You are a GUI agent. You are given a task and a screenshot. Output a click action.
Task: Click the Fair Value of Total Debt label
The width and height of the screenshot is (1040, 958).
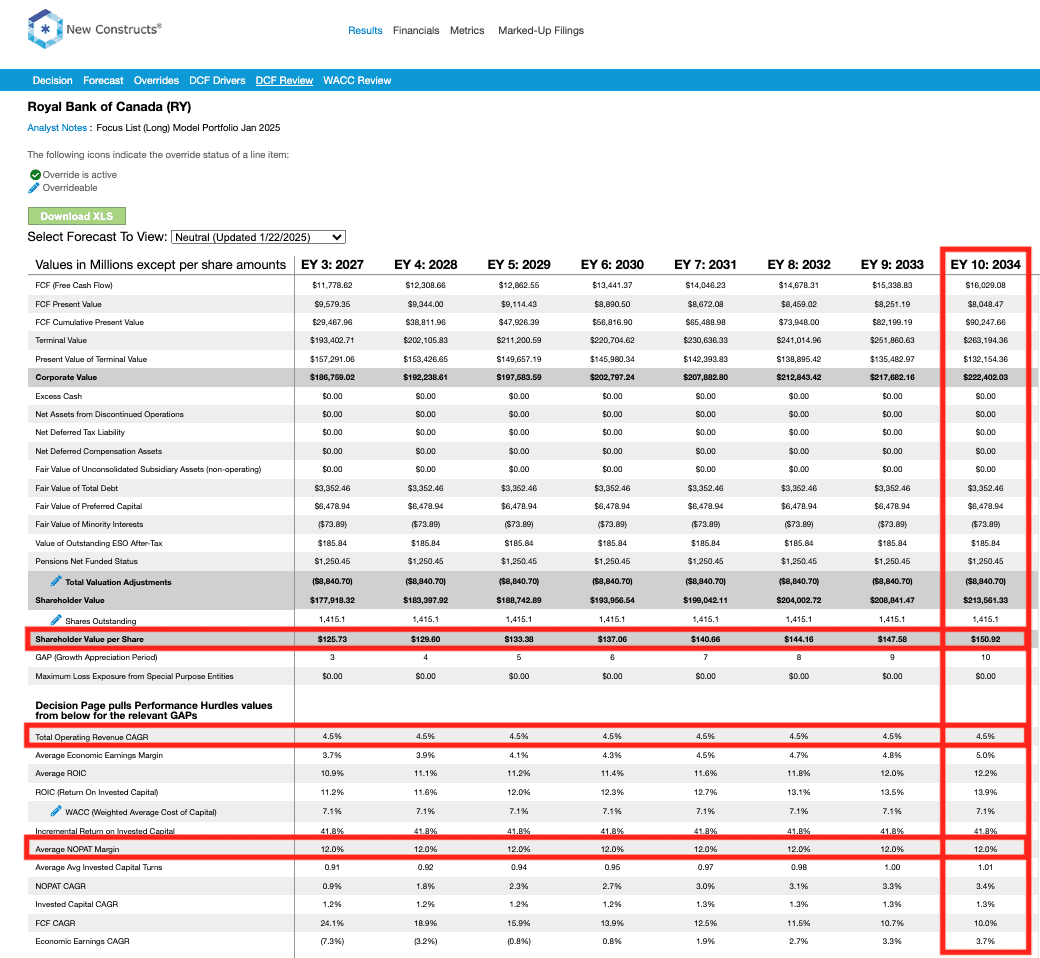[x=76, y=488]
